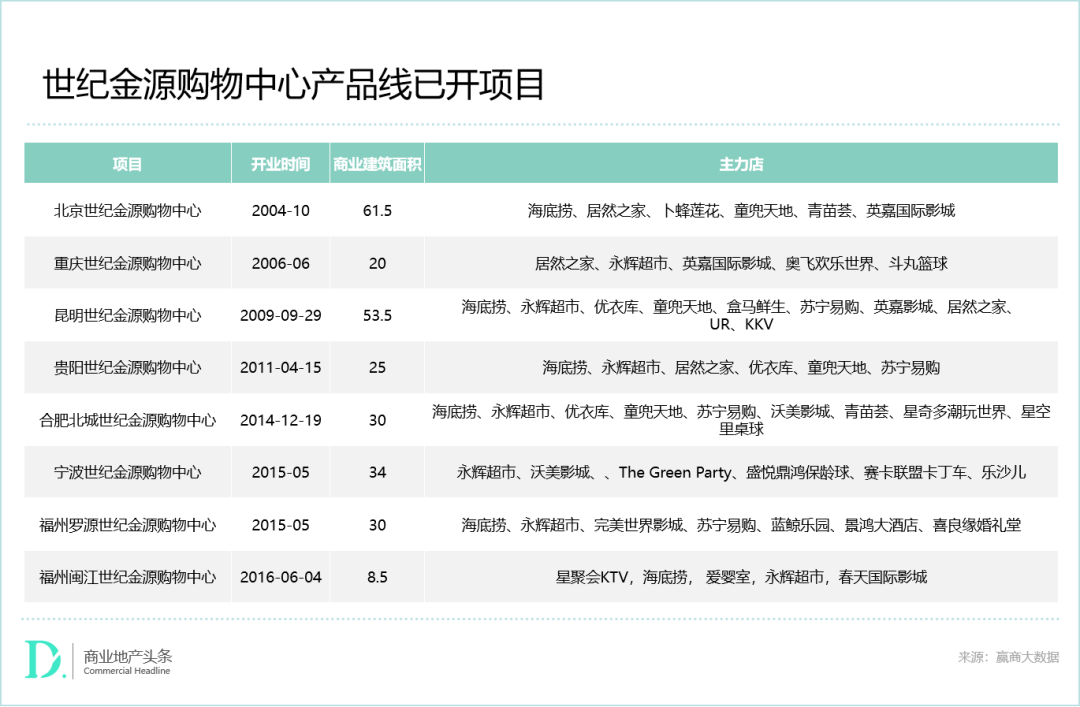Screen dimensions: 1080x707
Task: Click 福州罗源世纪金源购物中心 row name
Action: (127, 525)
